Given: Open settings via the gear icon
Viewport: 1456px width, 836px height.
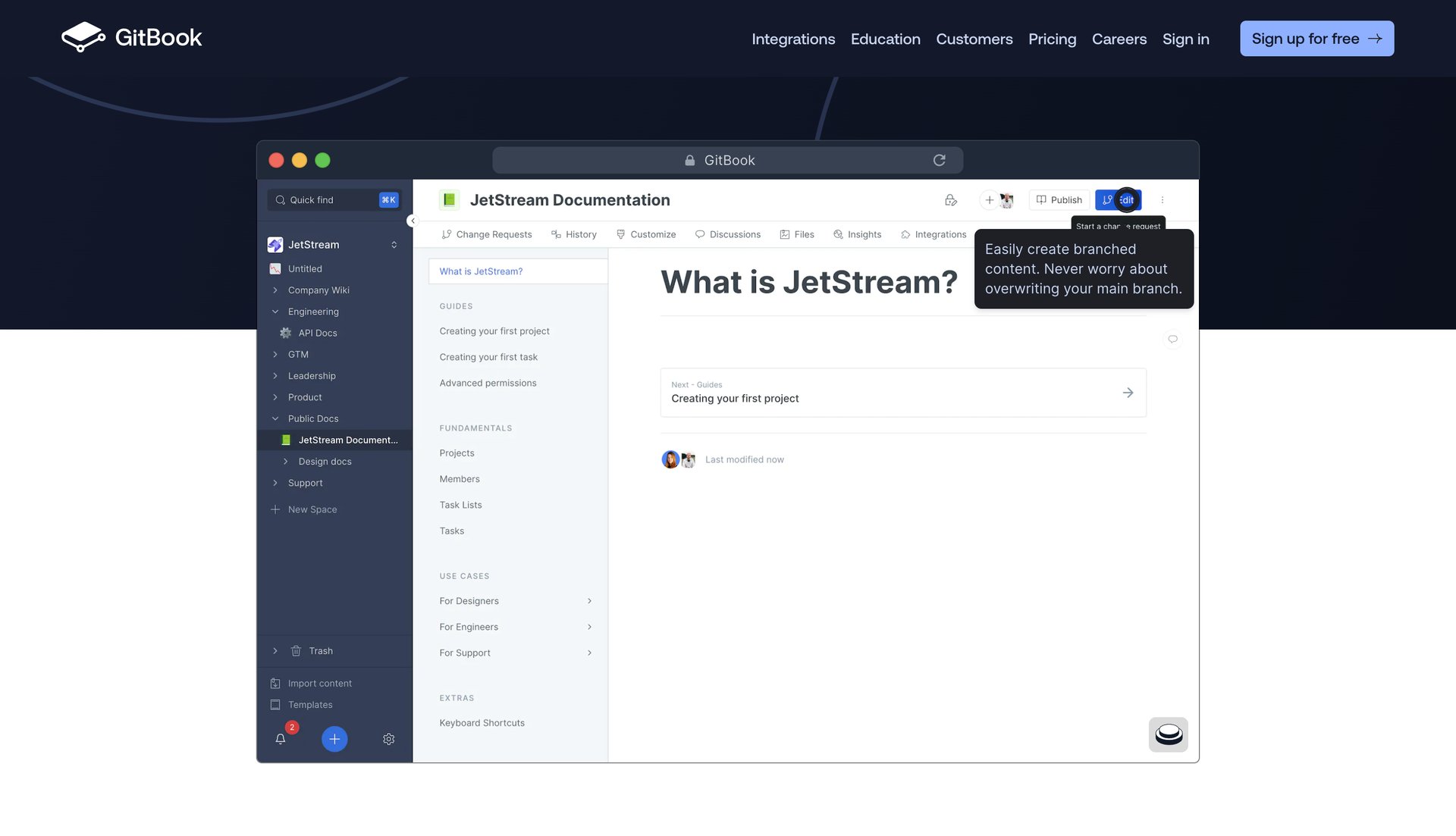Looking at the screenshot, I should (x=389, y=738).
